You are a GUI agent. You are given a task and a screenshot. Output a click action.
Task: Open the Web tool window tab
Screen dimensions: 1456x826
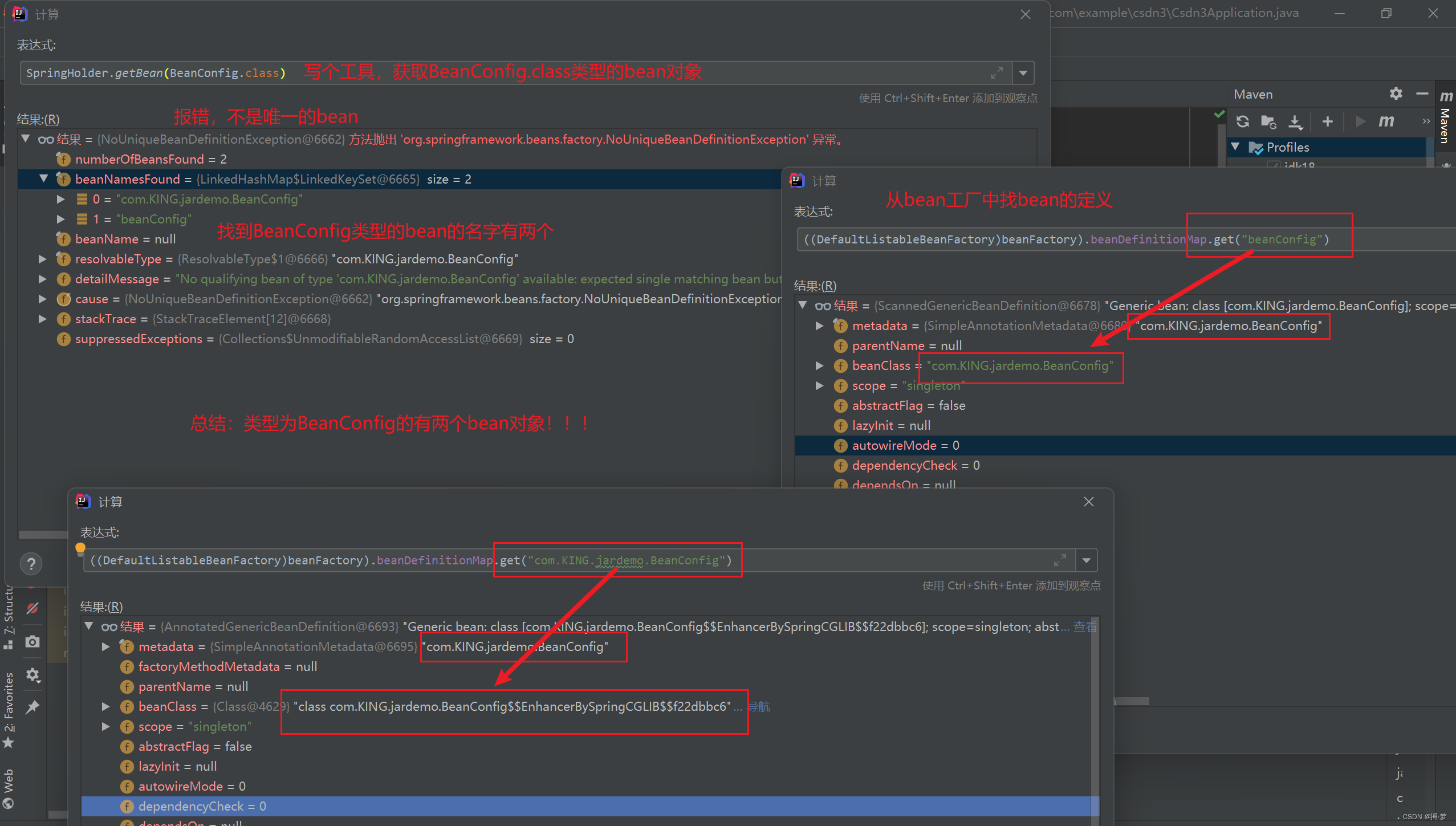coord(8,788)
